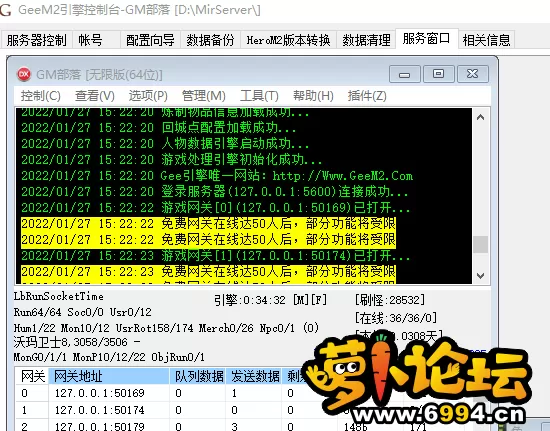Open the 数据备份 tab

click(210, 40)
